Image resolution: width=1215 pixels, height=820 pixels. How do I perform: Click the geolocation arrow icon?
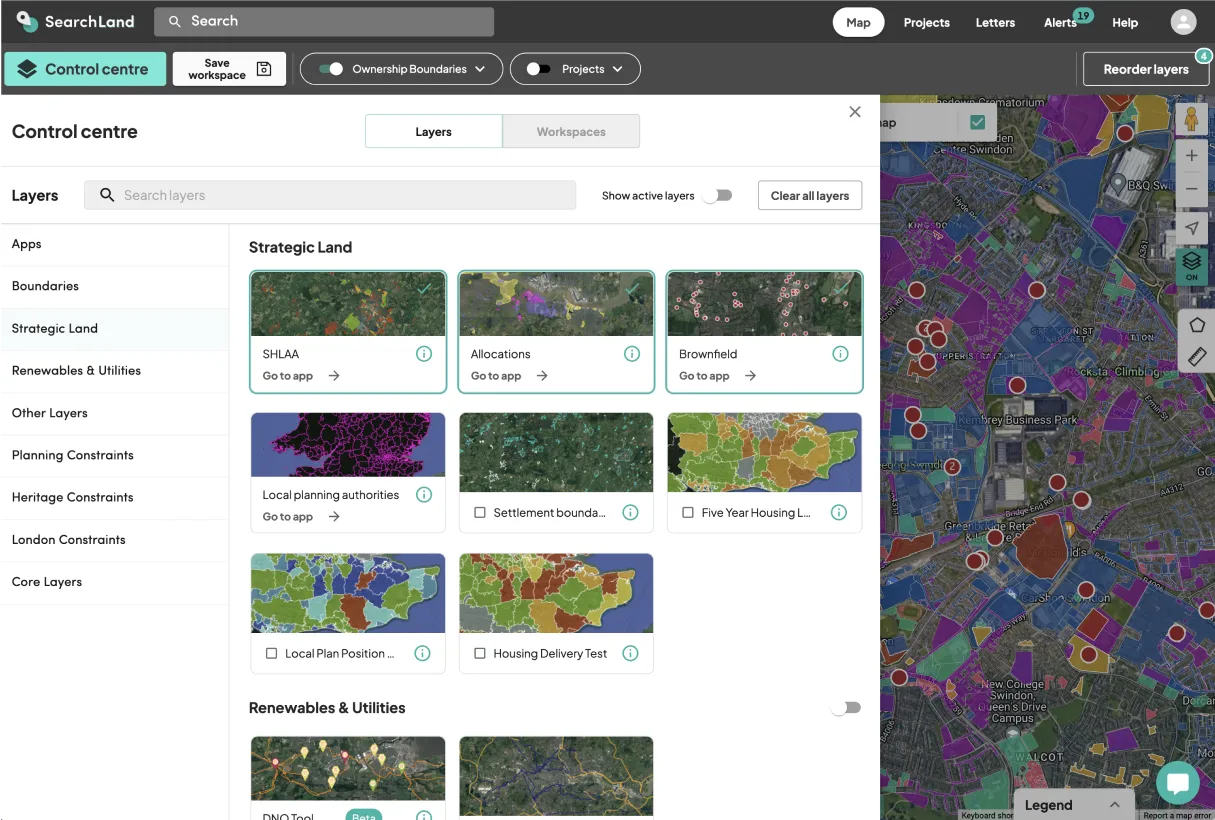[1191, 227]
